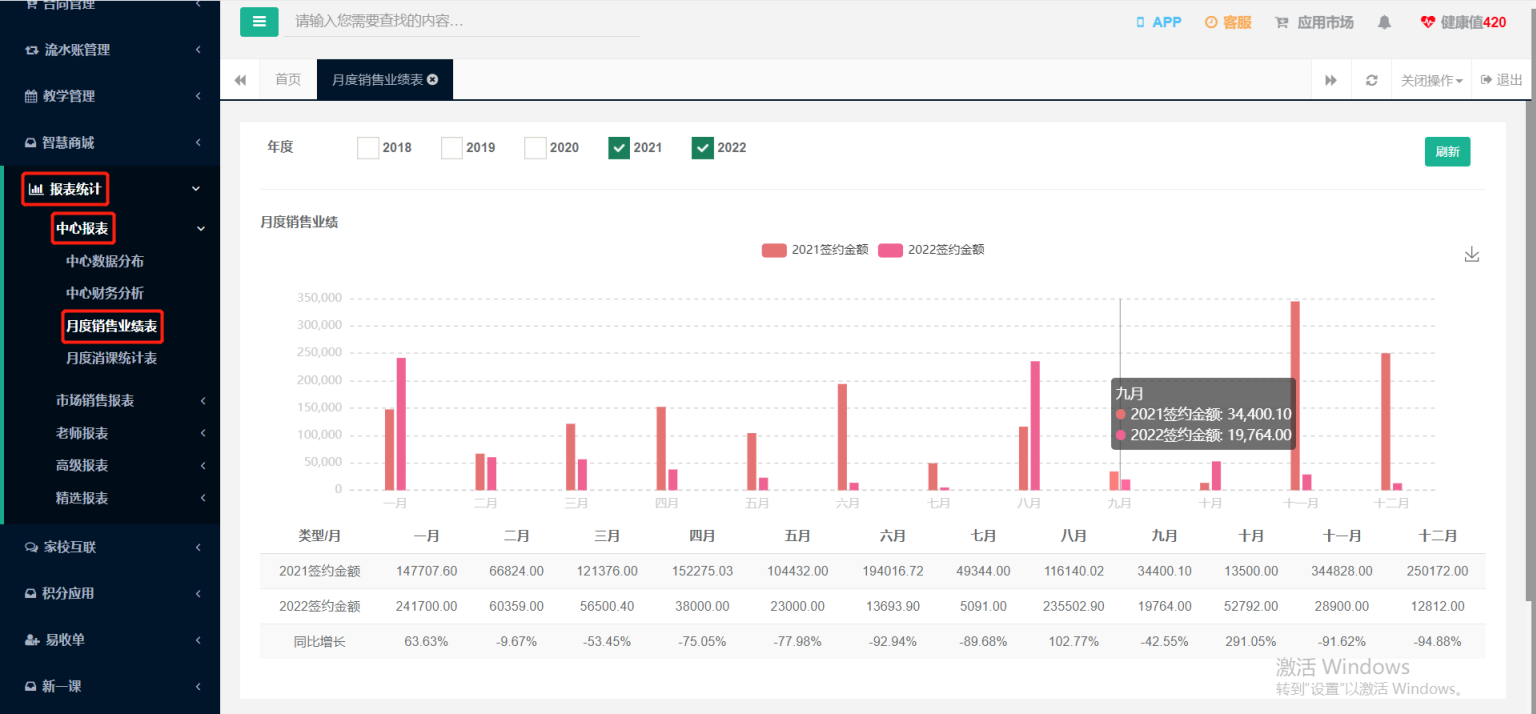Image resolution: width=1536 pixels, height=714 pixels.
Task: Expand the 新一课 sidebar menu
Action: coord(112,687)
